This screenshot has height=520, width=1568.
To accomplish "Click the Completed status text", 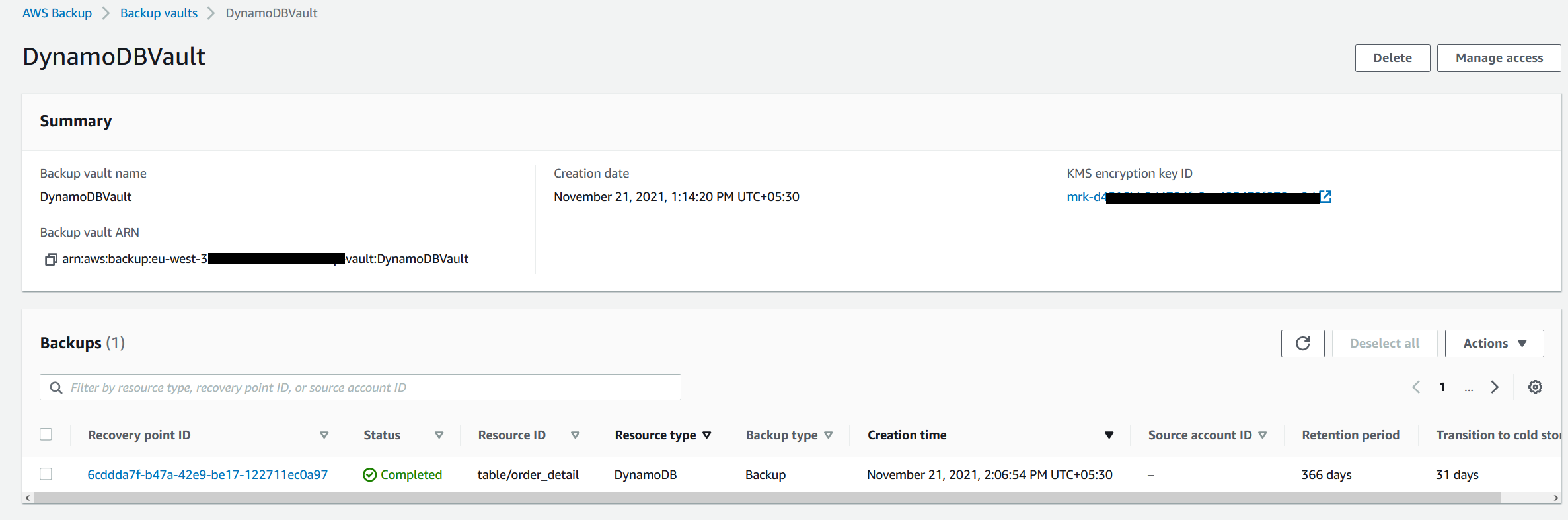I will pos(411,475).
